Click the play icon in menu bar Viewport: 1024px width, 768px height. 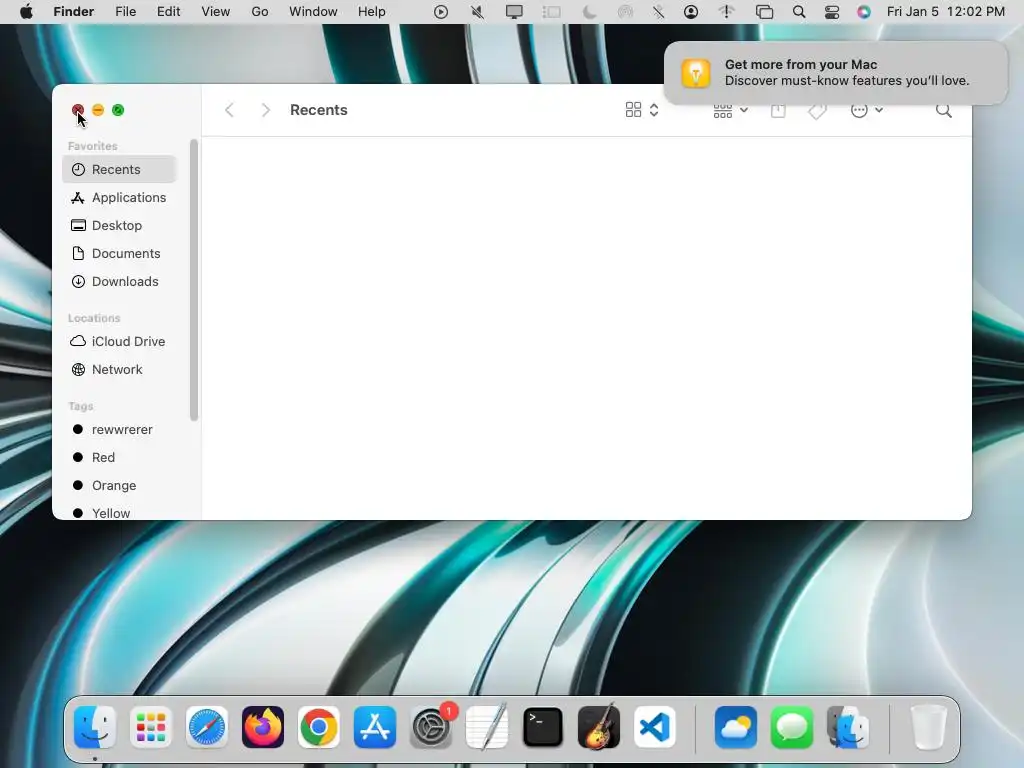point(441,12)
